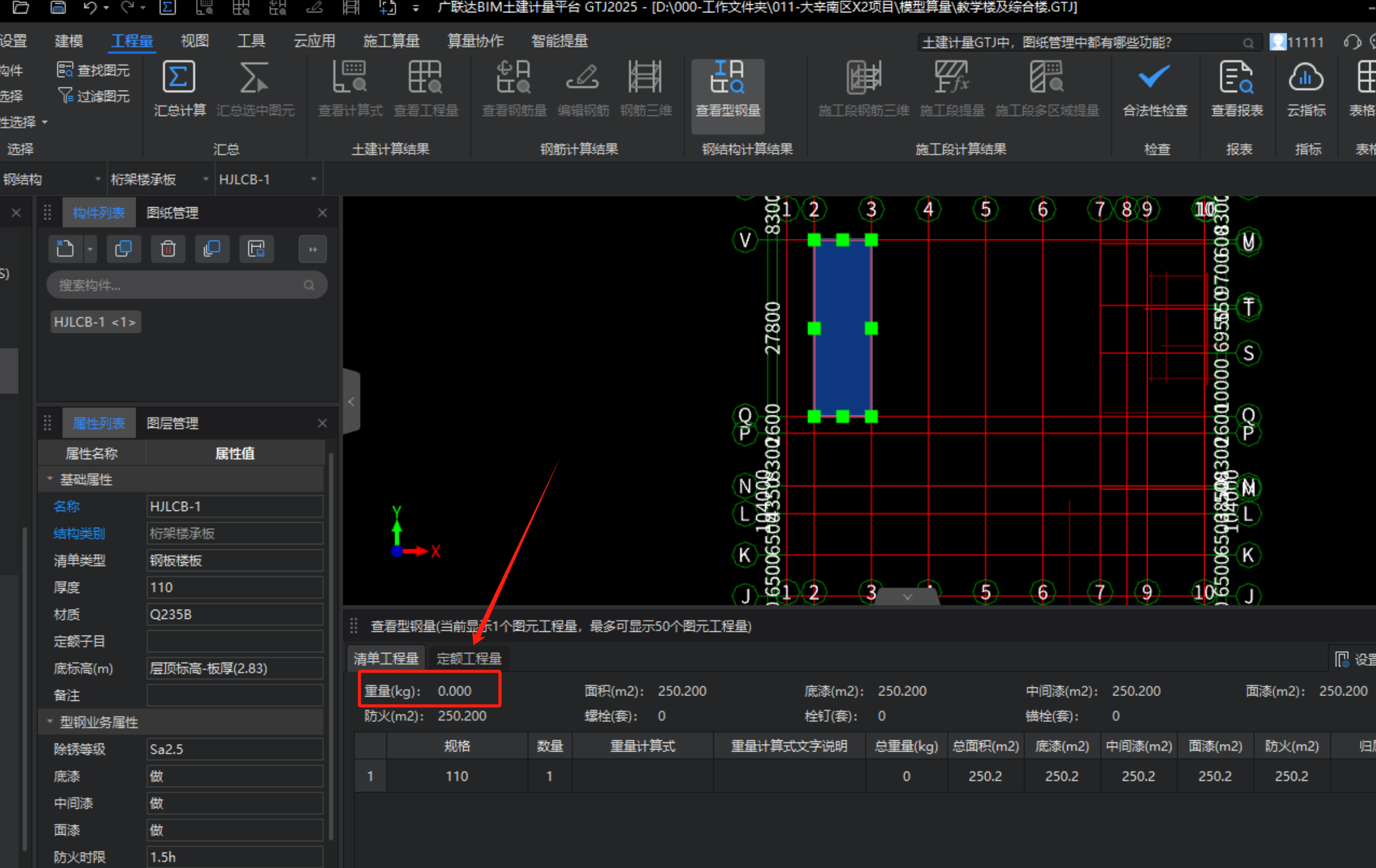This screenshot has height=868, width=1376.
Task: Click inter-layer copy icon in 构件列表
Action: (x=212, y=249)
